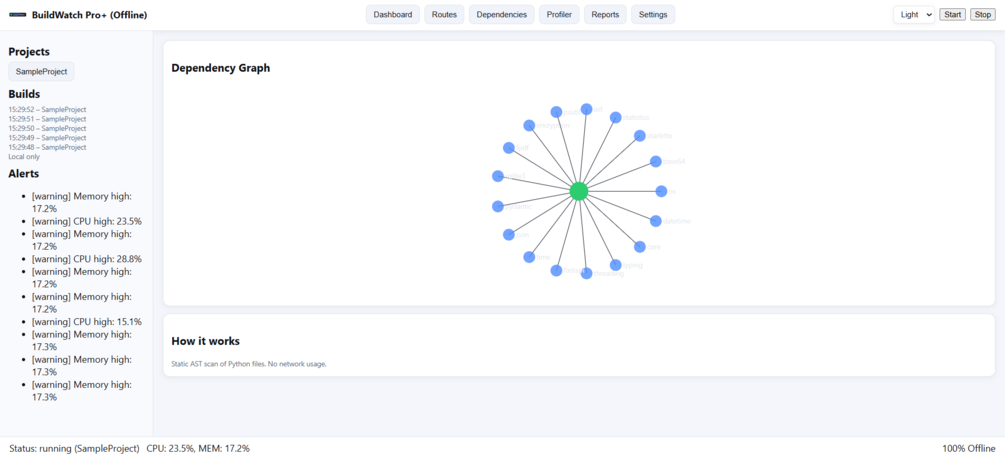
Task: Select the datetime node in graph
Action: tap(656, 221)
